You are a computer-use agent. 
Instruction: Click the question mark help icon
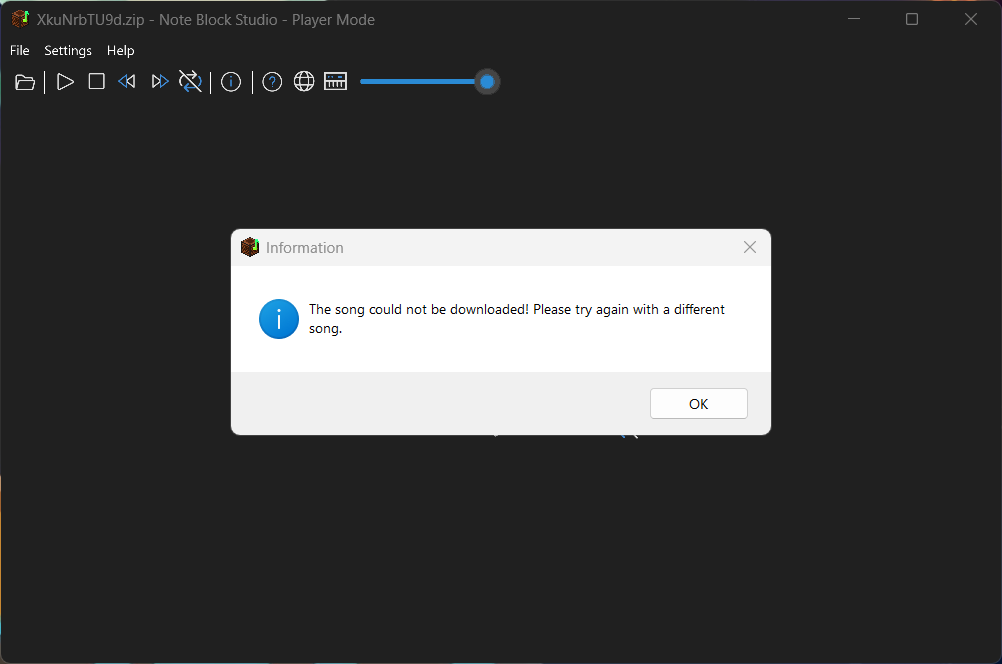coord(272,82)
